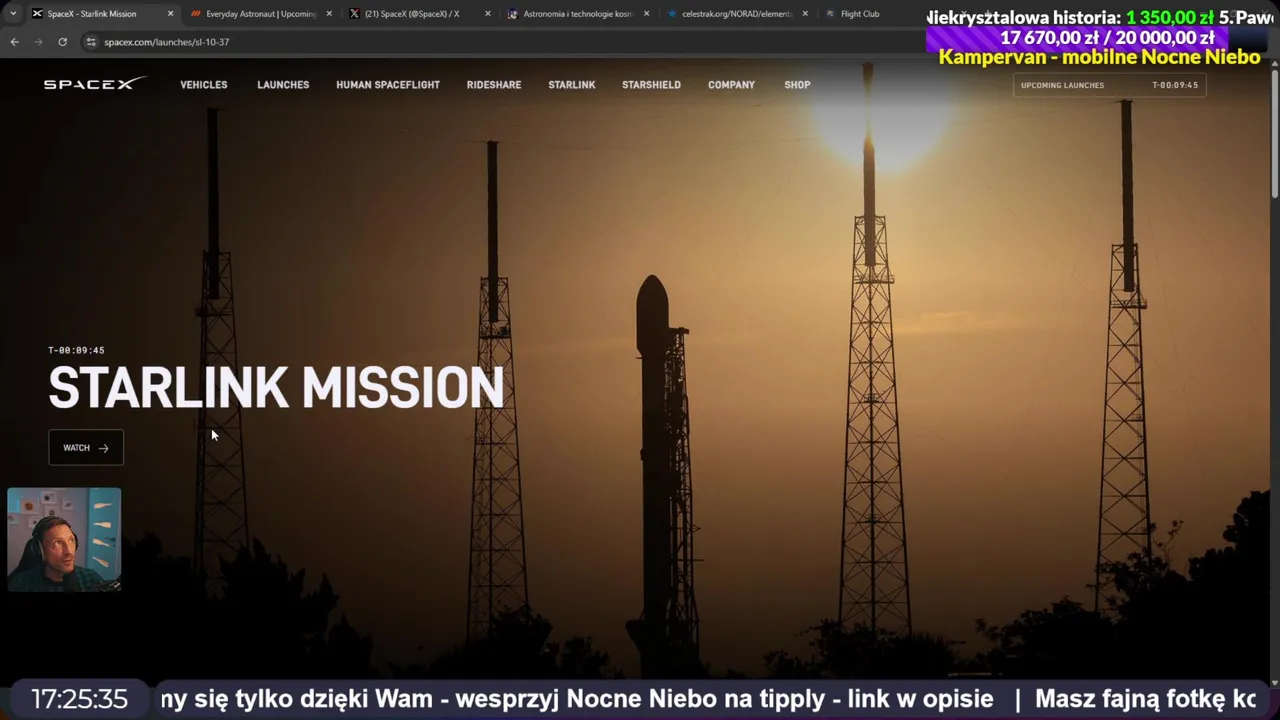This screenshot has width=1280, height=720.
Task: Click the Astronomia tab favicon
Action: [x=513, y=14]
